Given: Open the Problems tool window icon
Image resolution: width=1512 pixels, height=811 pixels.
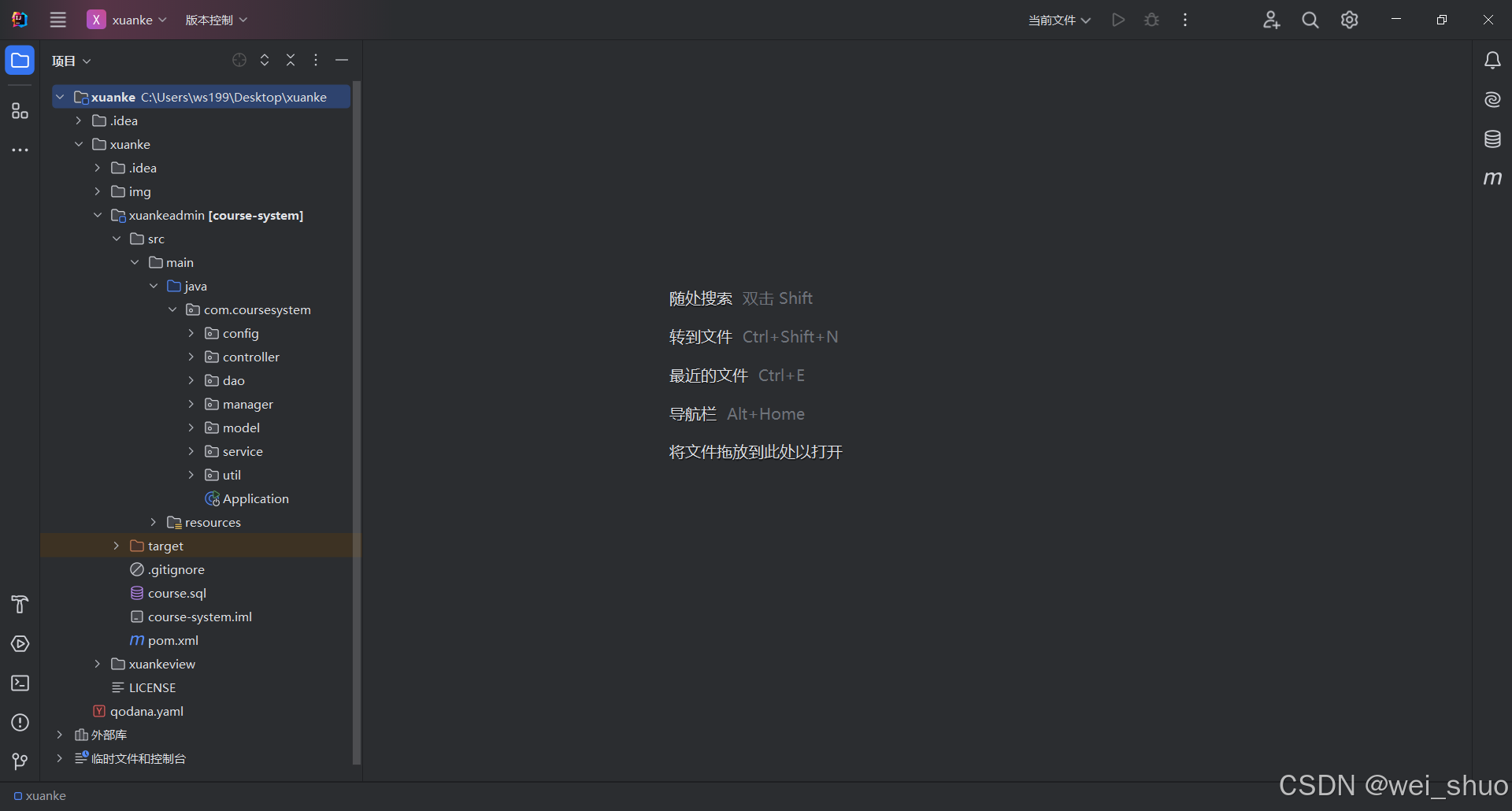Looking at the screenshot, I should click(20, 722).
